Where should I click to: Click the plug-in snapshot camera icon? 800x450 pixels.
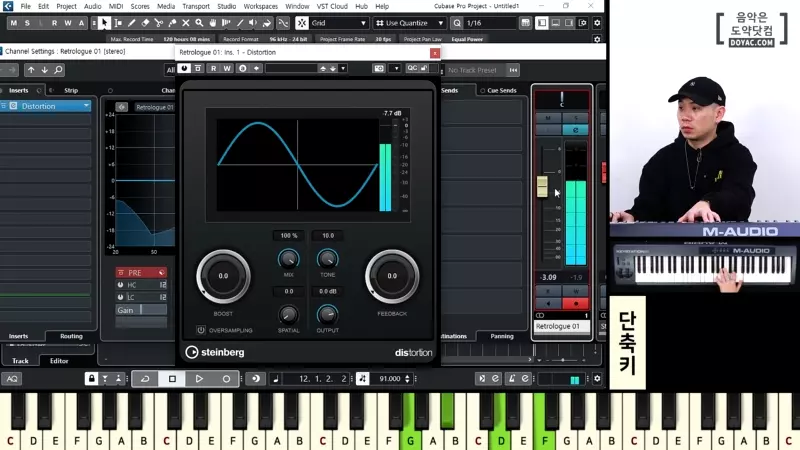tap(379, 68)
